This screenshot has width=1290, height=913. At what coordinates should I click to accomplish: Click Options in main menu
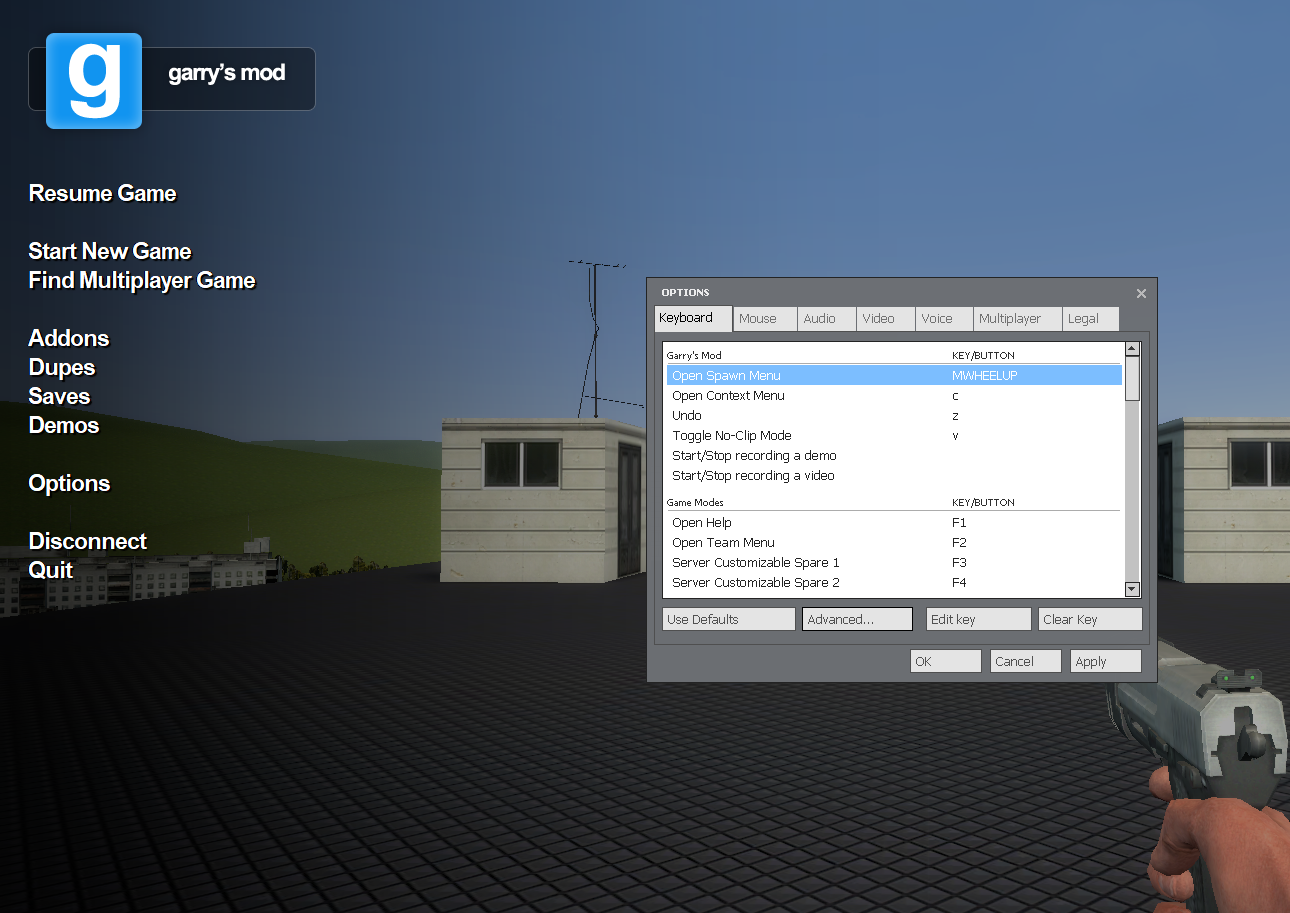[69, 483]
